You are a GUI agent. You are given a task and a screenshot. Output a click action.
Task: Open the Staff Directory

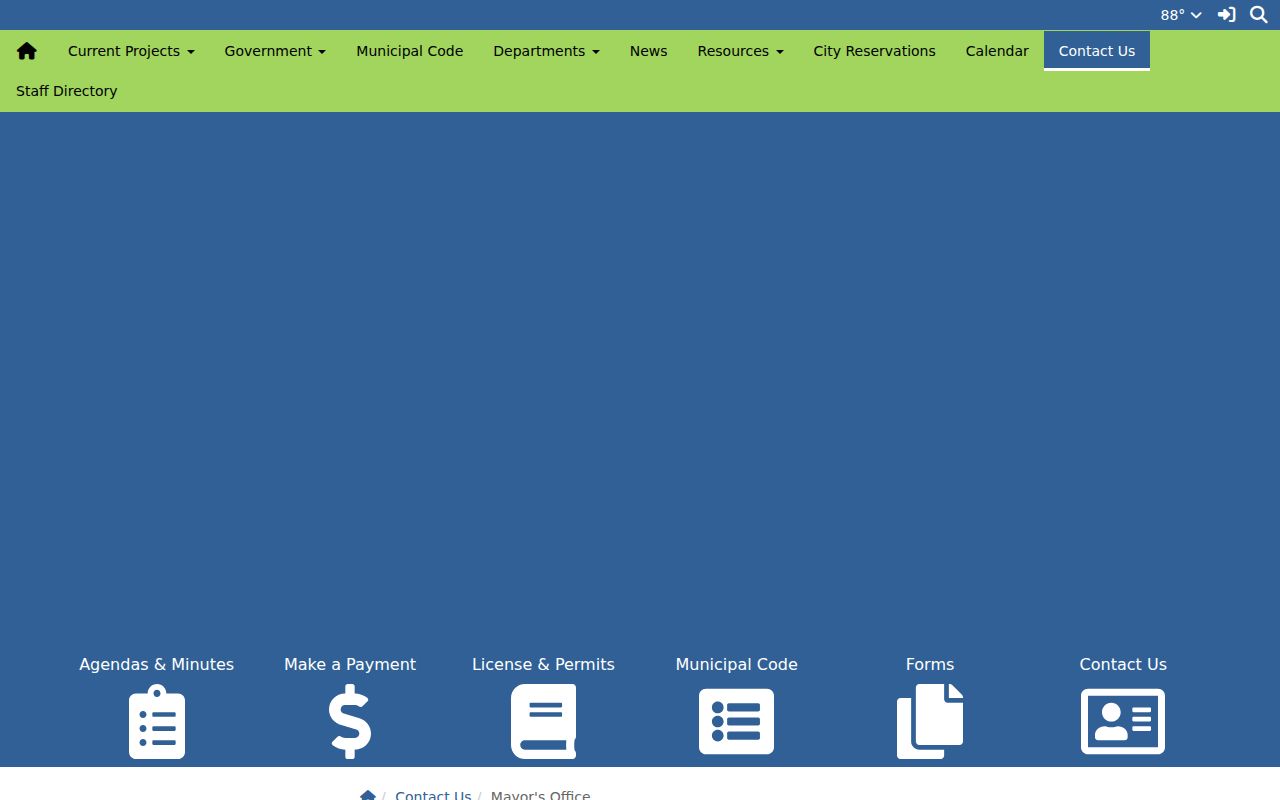(x=67, y=91)
